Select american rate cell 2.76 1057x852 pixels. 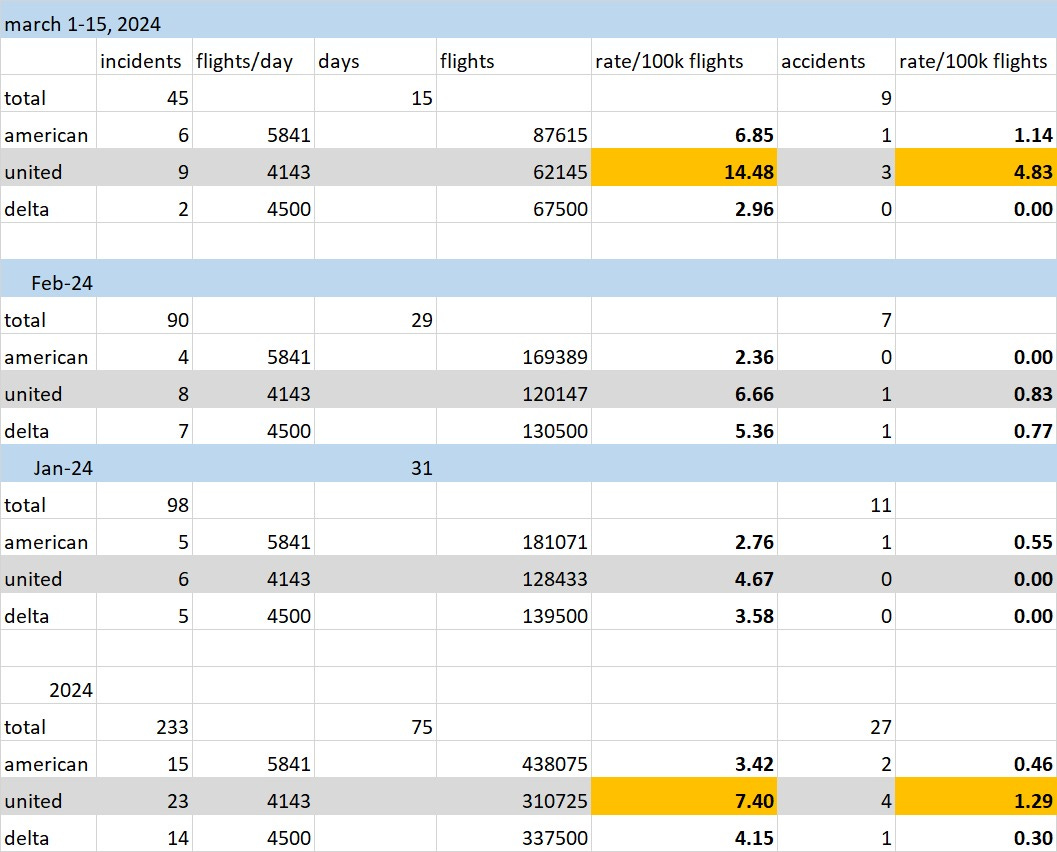[684, 538]
